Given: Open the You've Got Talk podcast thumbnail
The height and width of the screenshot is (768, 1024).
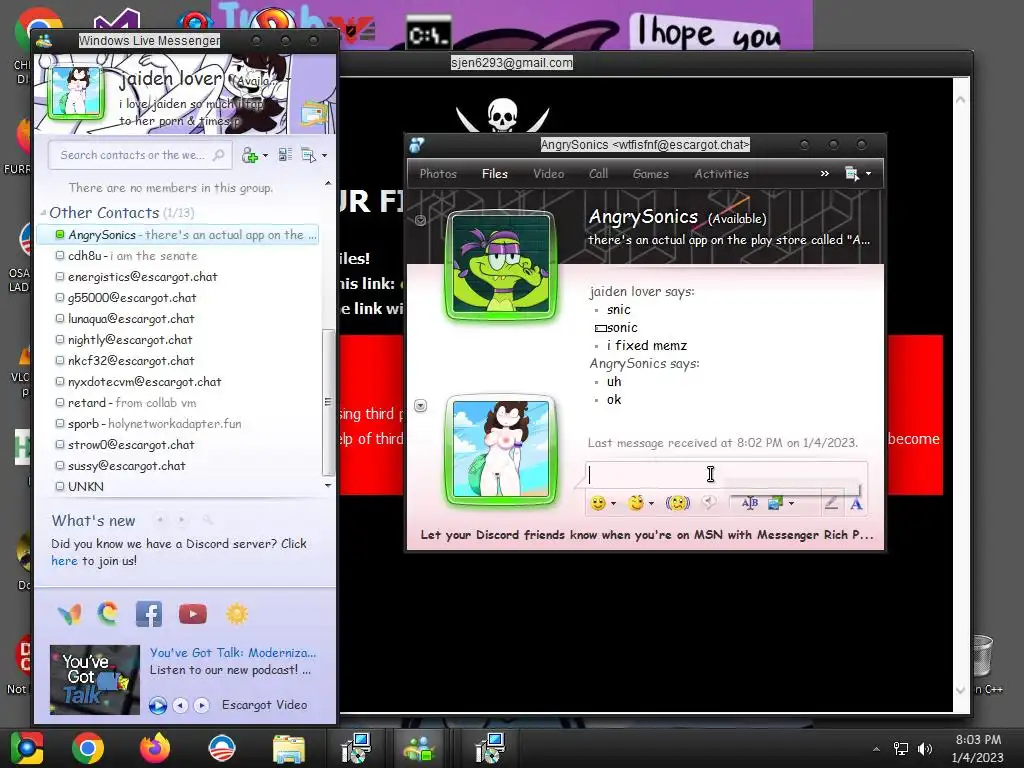Looking at the screenshot, I should click(95, 679).
